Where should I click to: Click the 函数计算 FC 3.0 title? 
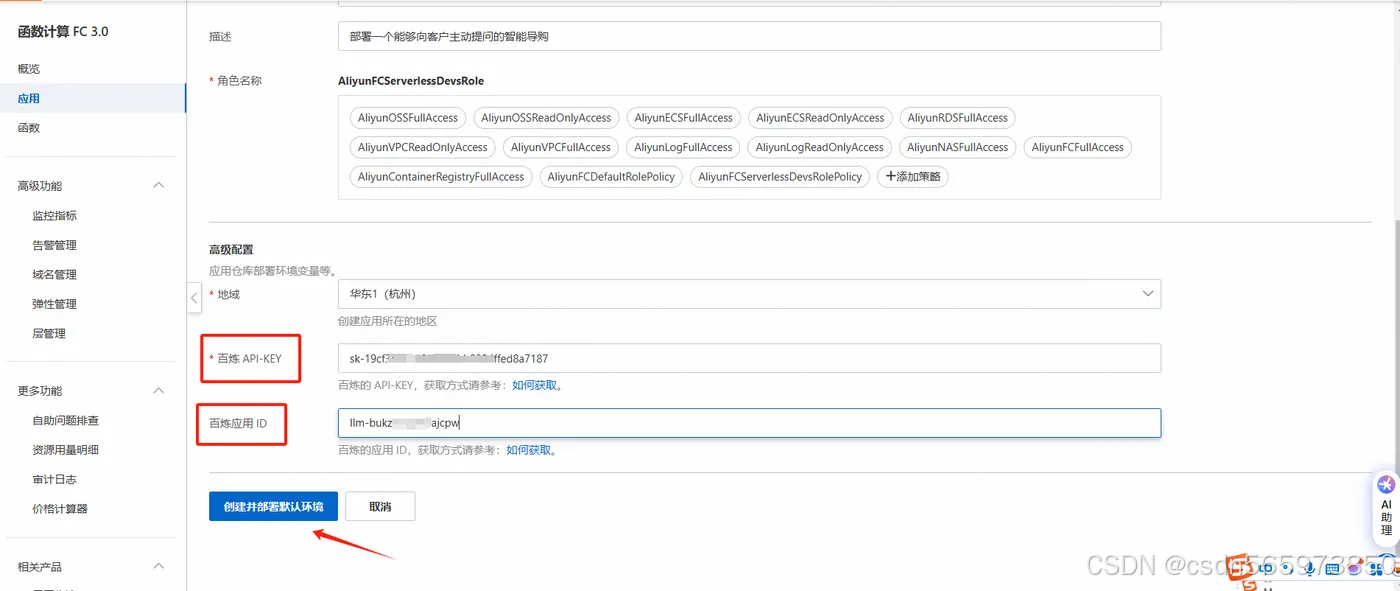coord(63,31)
